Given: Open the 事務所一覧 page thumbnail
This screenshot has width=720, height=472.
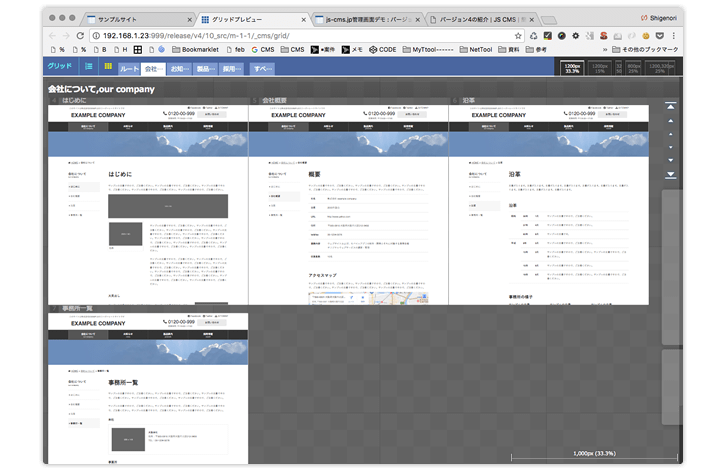Looking at the screenshot, I should coord(148,388).
